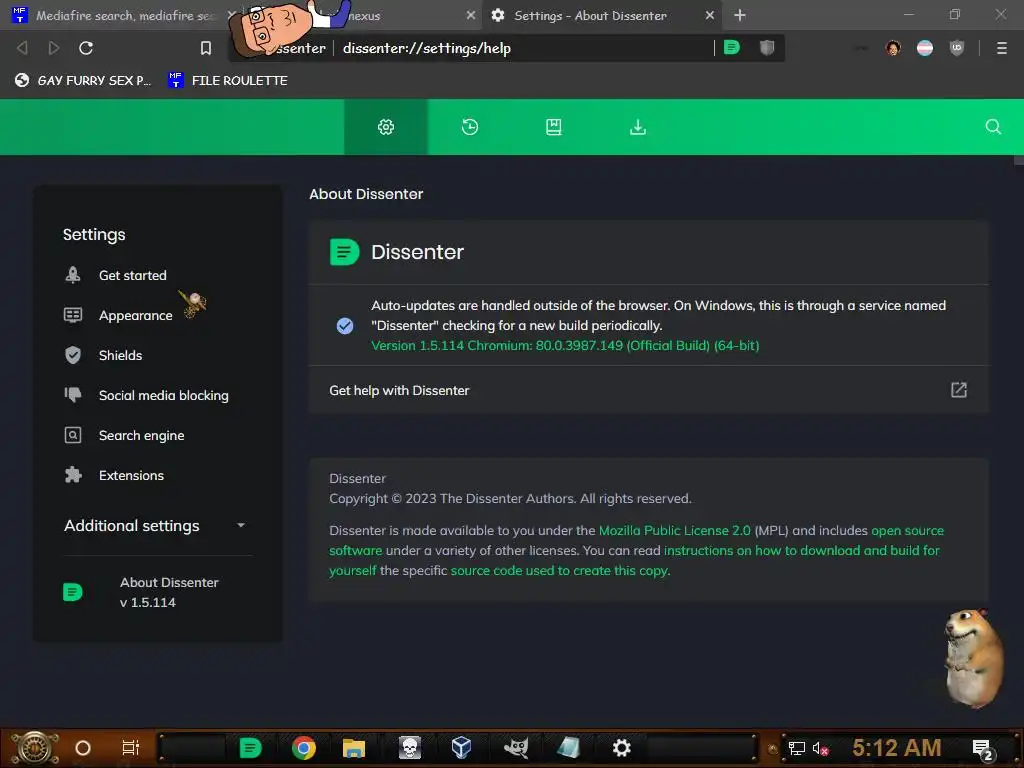Viewport: 1024px width, 768px height.
Task: Click the blue update checkmark icon
Action: [345, 325]
